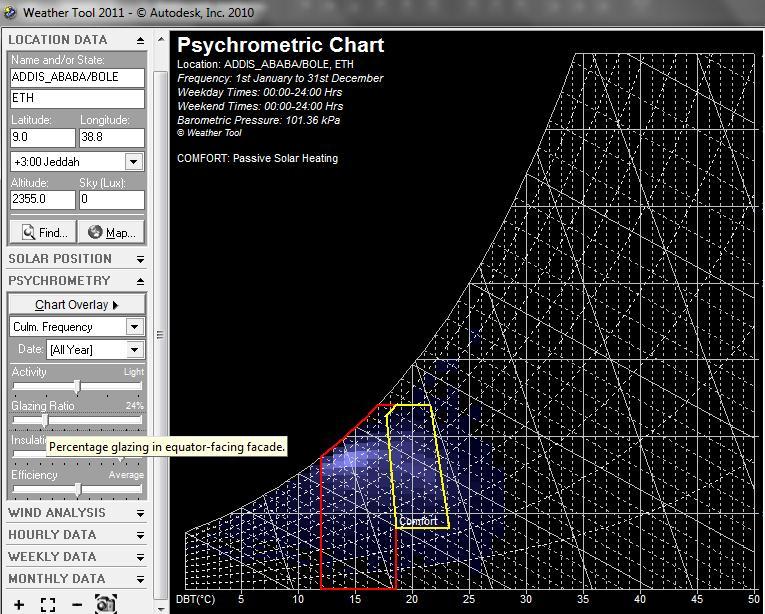
Task: Click the COMFORT: Passive Solar Heating text
Action: tap(257, 158)
